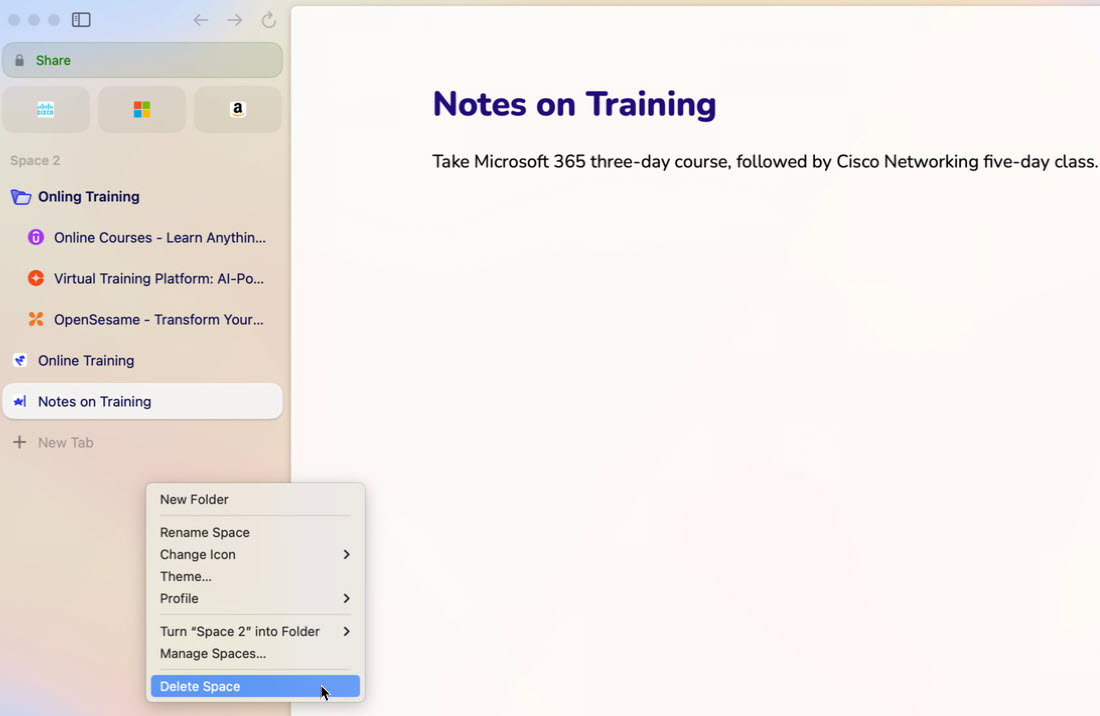Collapse the Onling Training folder
Image resolution: width=1100 pixels, height=716 pixels.
coord(21,197)
